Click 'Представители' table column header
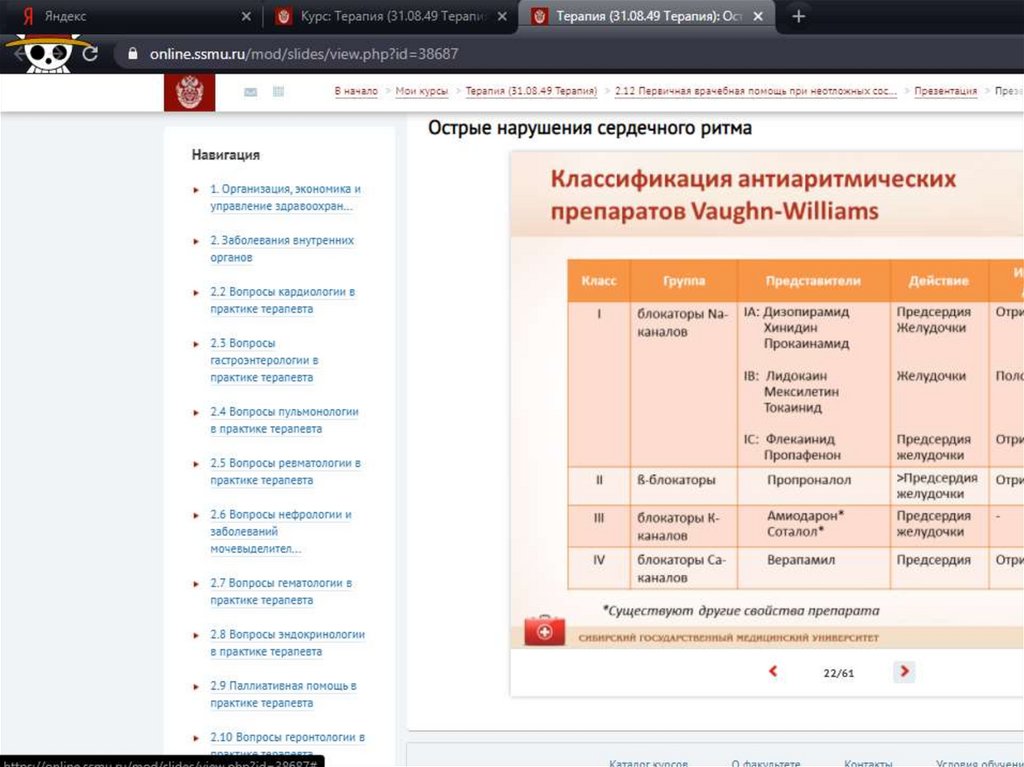Screen dimensions: 1024x767 [x=813, y=281]
